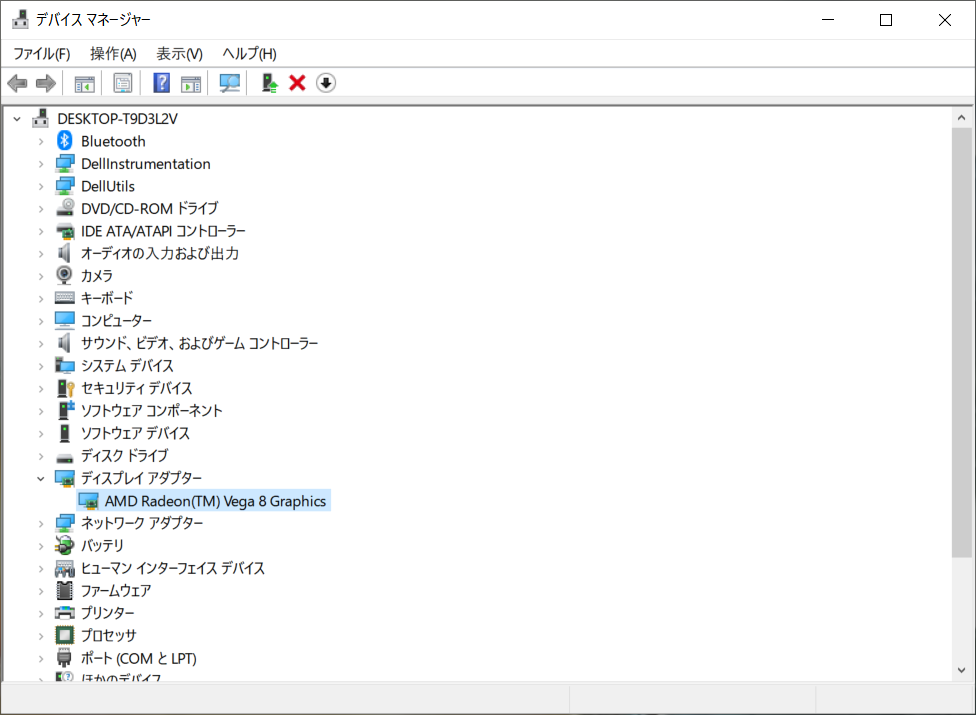Select the コンピューター tree item

[116, 320]
